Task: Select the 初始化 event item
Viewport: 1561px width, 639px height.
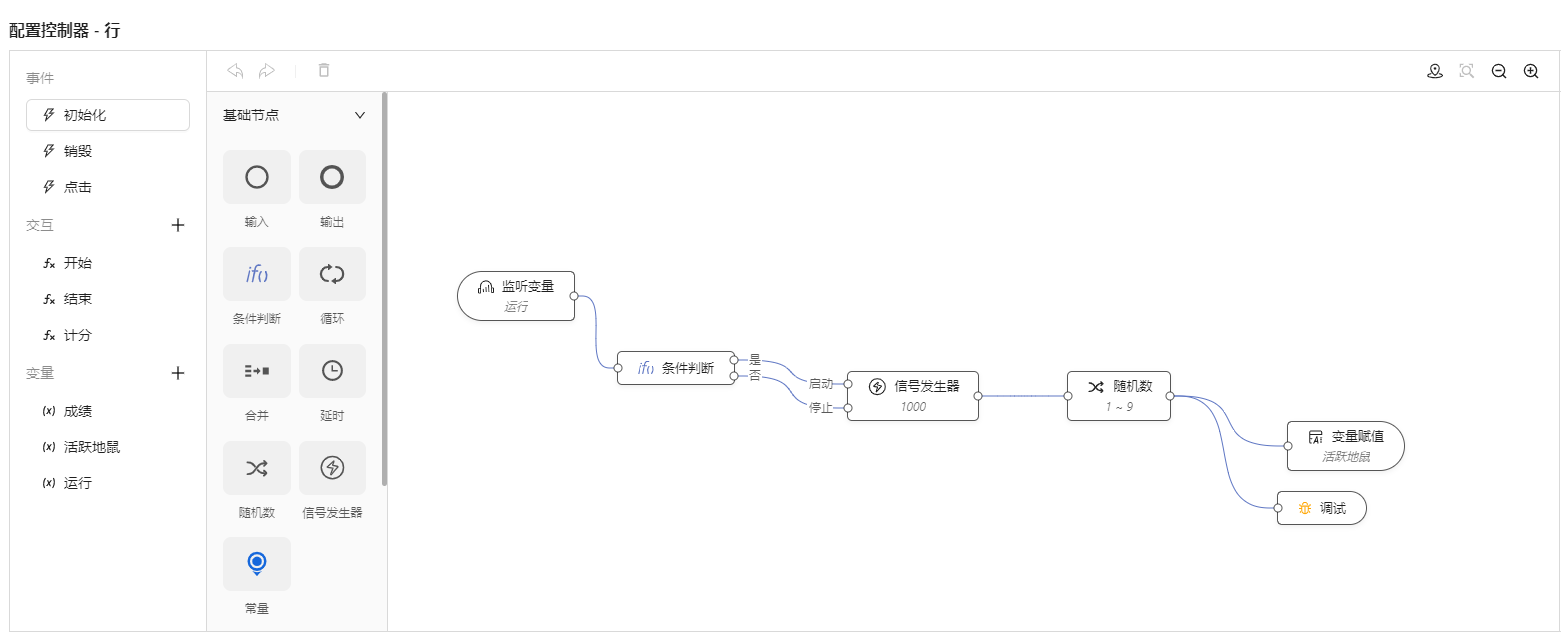Action: [x=108, y=115]
